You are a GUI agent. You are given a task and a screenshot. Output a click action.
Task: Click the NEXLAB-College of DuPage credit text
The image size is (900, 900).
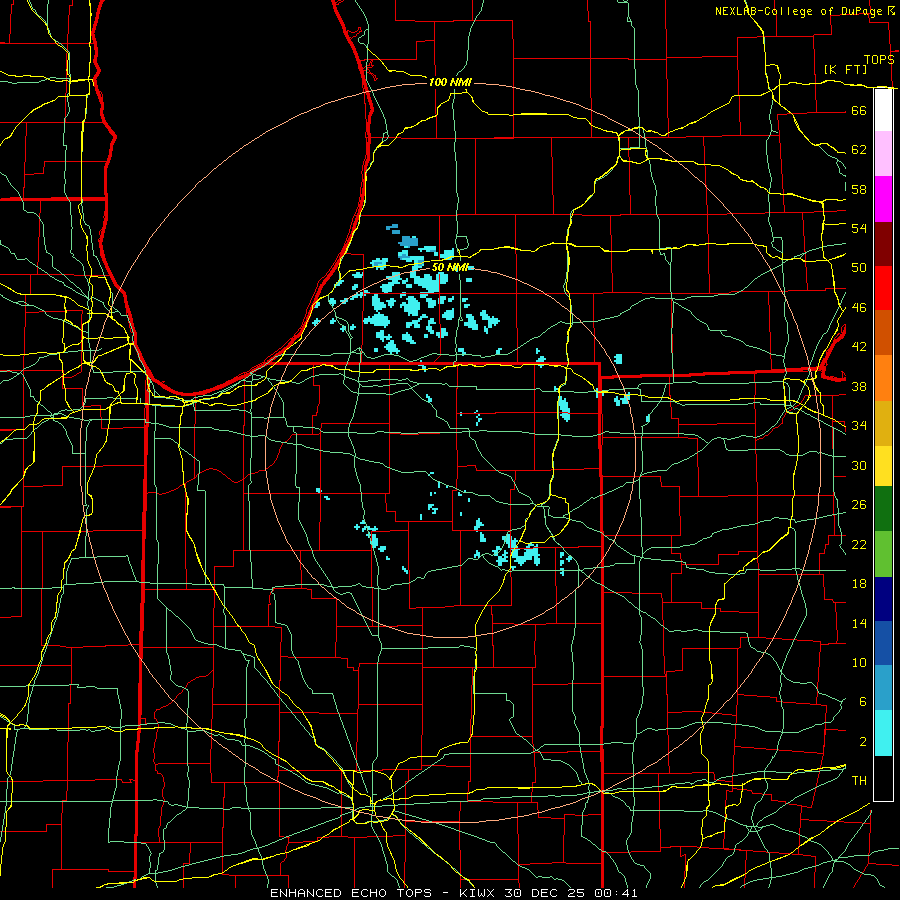798,11
